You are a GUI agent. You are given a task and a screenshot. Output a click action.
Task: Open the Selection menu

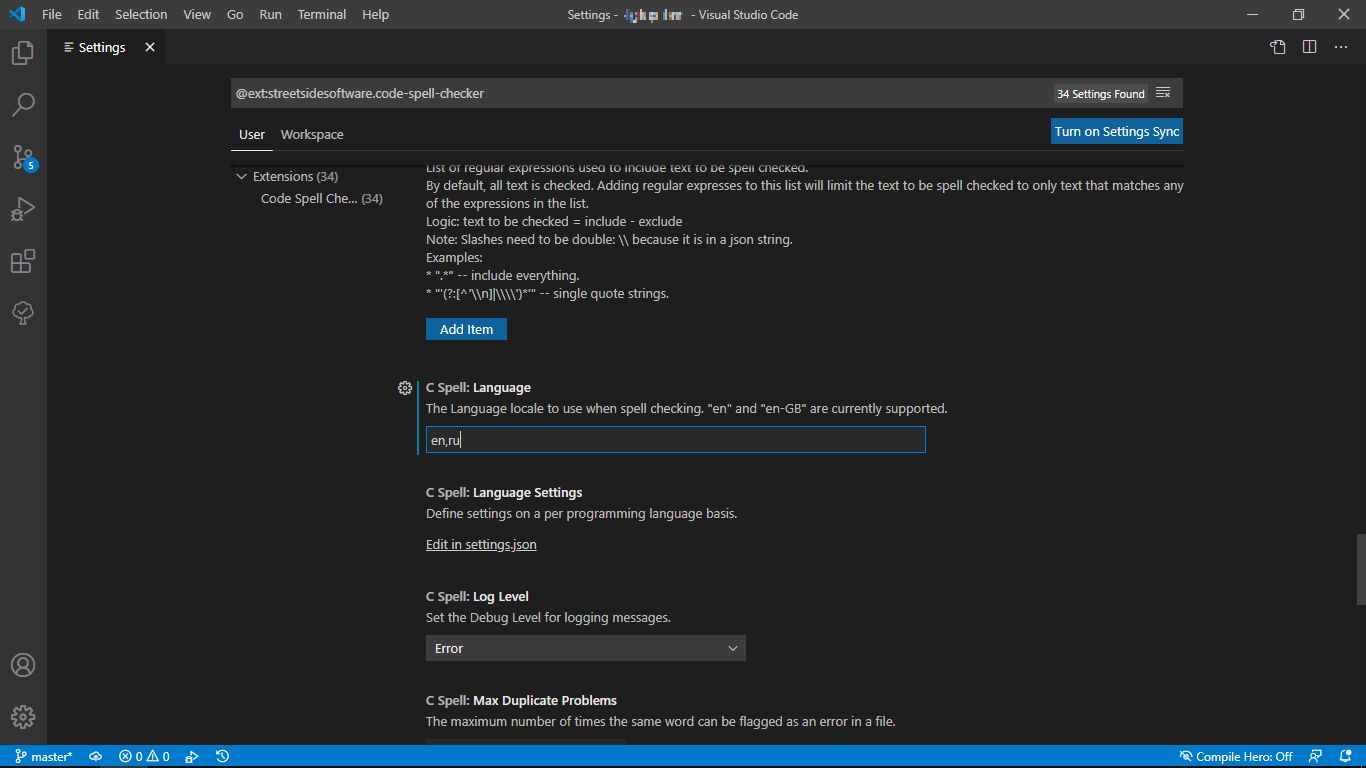coord(141,14)
